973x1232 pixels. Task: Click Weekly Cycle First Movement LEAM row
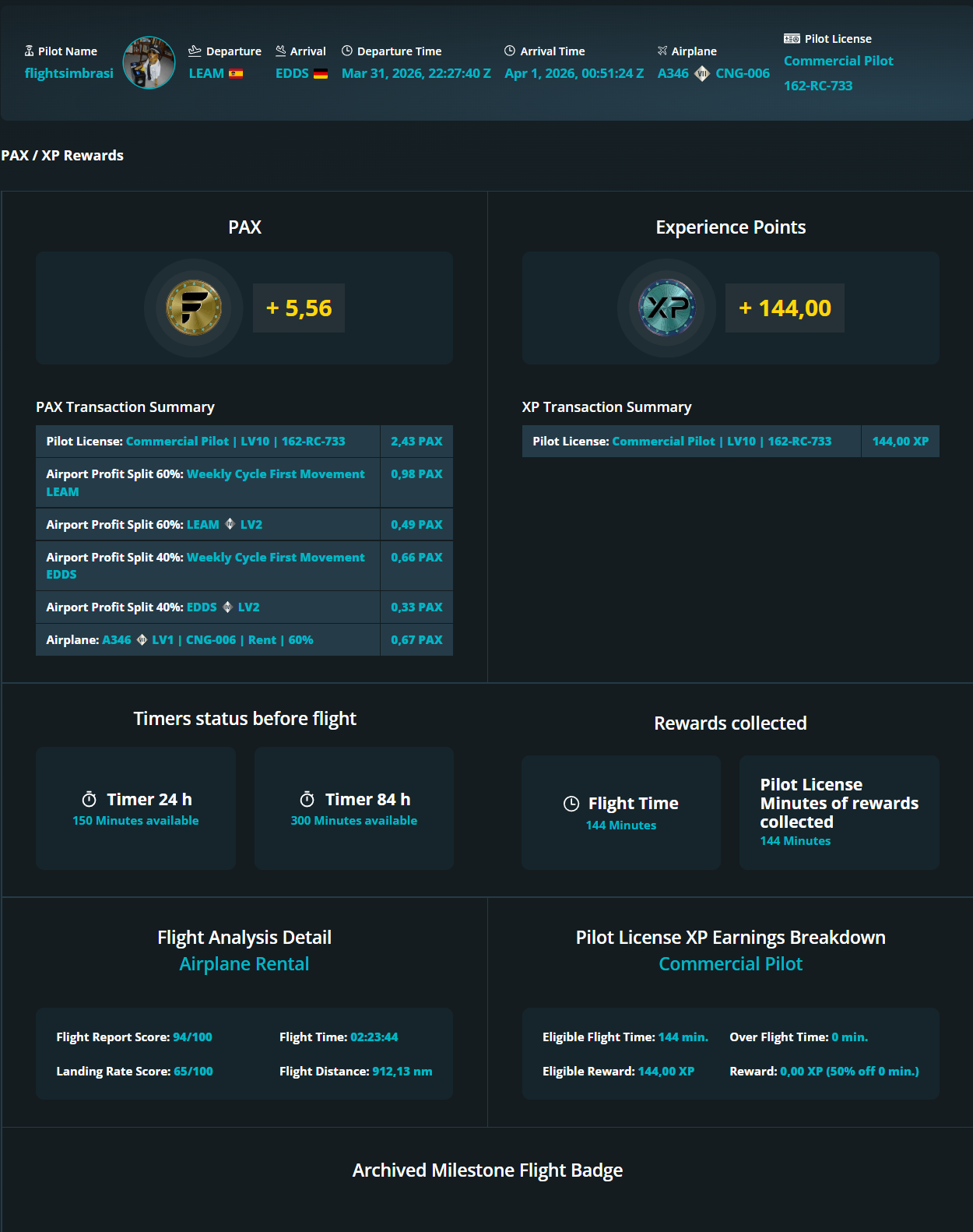point(207,483)
